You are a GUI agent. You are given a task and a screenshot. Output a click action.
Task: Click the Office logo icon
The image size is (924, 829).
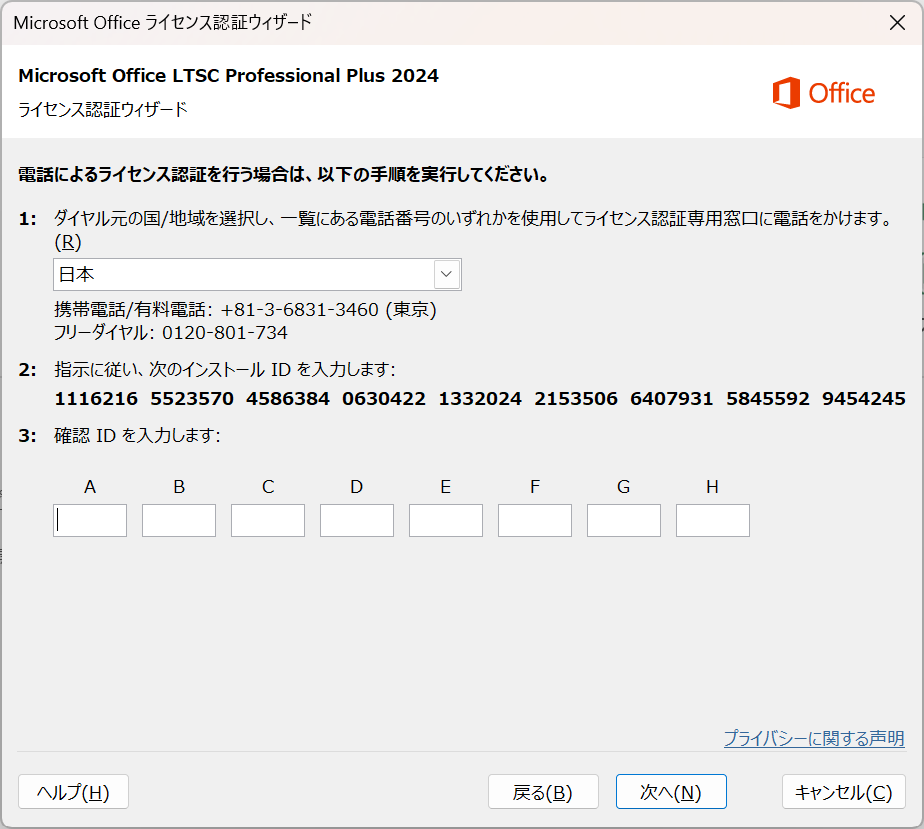click(787, 93)
